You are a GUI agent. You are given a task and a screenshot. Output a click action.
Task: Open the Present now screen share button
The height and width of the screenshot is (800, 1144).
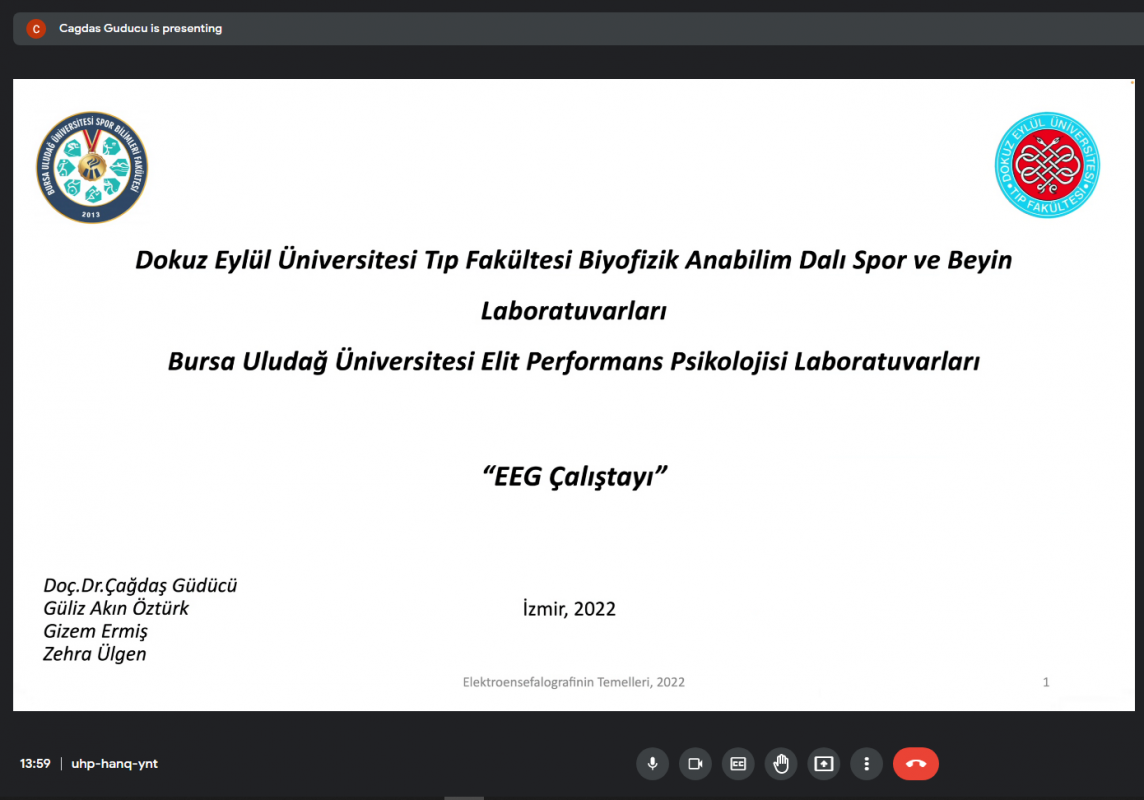[824, 764]
